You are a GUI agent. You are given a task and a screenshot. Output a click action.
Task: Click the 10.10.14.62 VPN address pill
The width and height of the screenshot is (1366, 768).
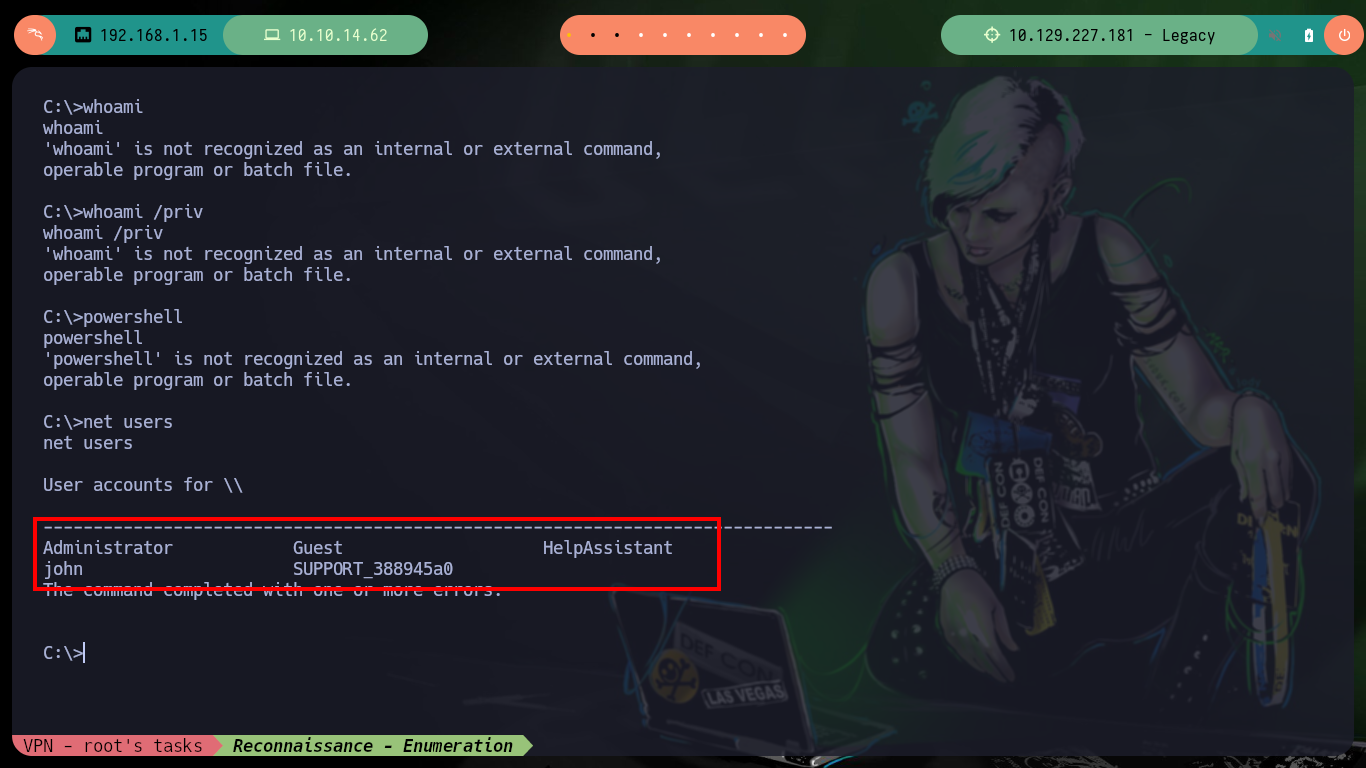coord(325,35)
